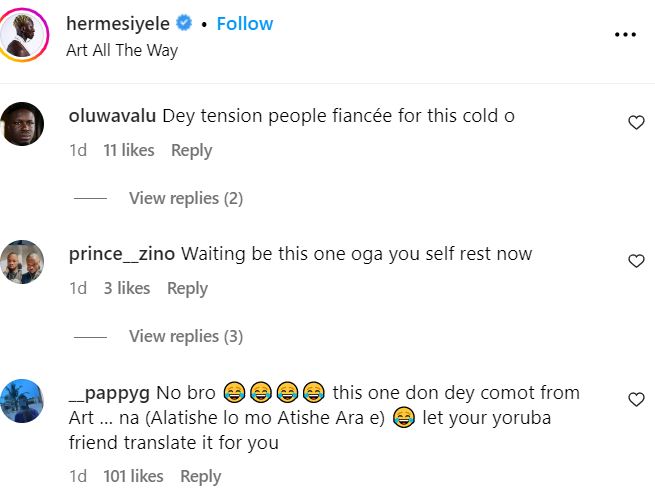The image size is (655, 496).
Task: Follow the hermesiyele account
Action: (245, 24)
